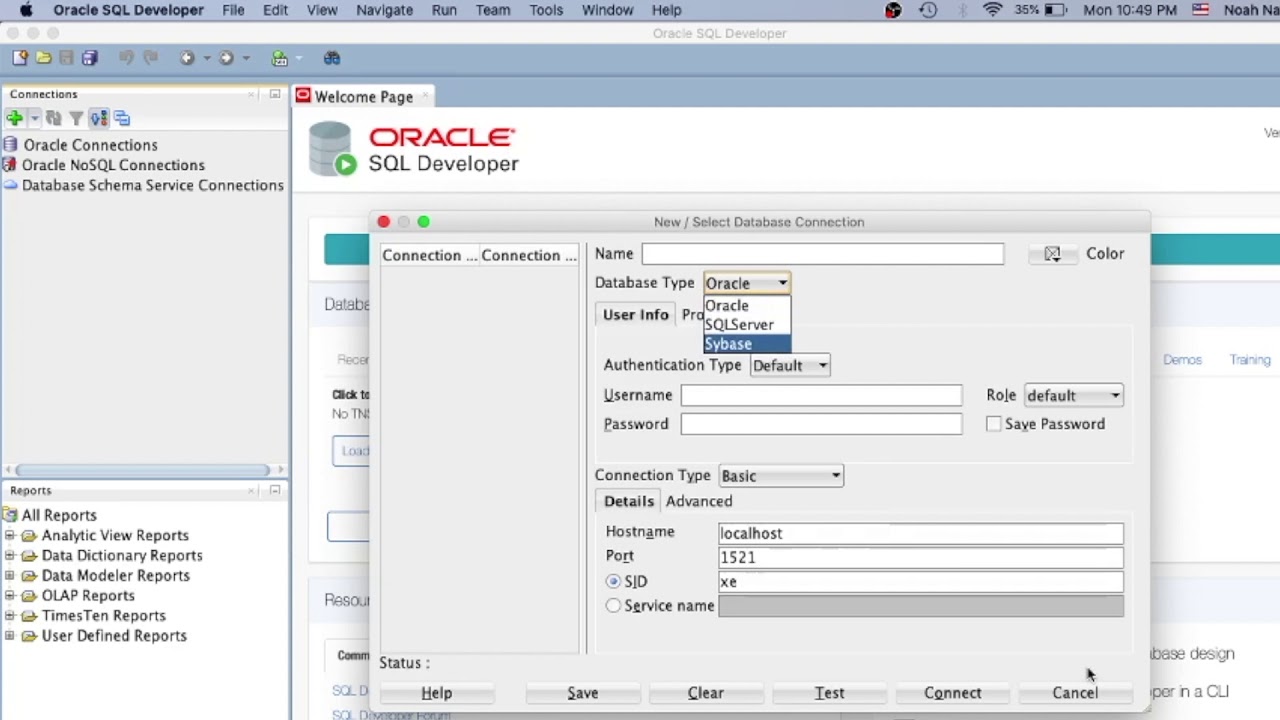This screenshot has width=1280, height=720.
Task: Click the Collapse All icon in Connections panel
Action: click(x=122, y=118)
